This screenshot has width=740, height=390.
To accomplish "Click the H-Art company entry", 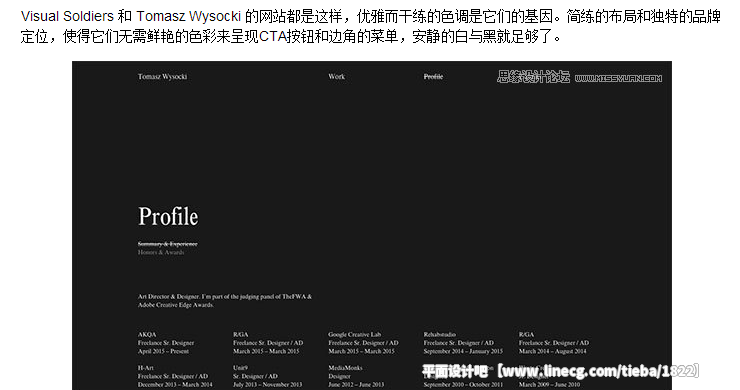I will point(145,368).
